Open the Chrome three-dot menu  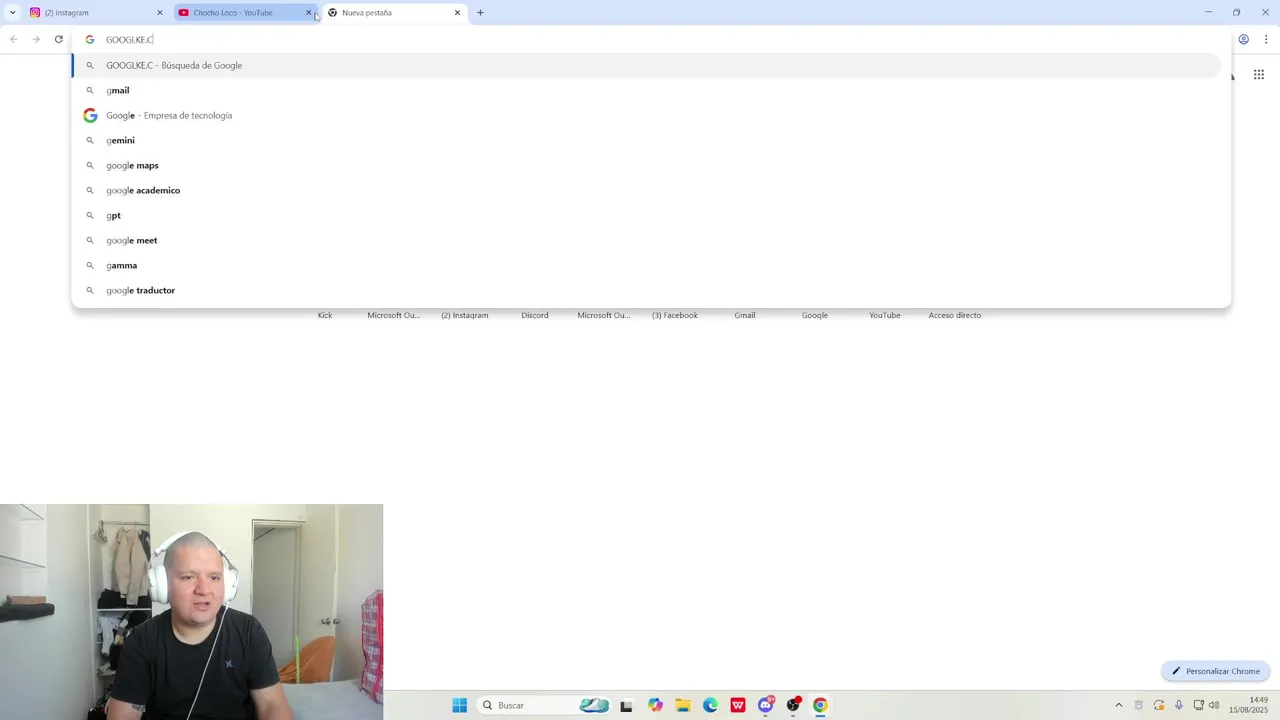(x=1266, y=40)
